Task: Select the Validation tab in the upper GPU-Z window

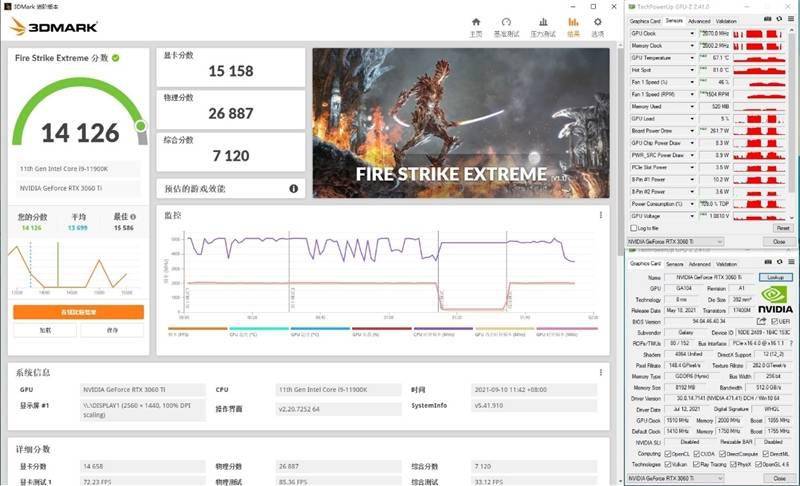Action: click(726, 21)
